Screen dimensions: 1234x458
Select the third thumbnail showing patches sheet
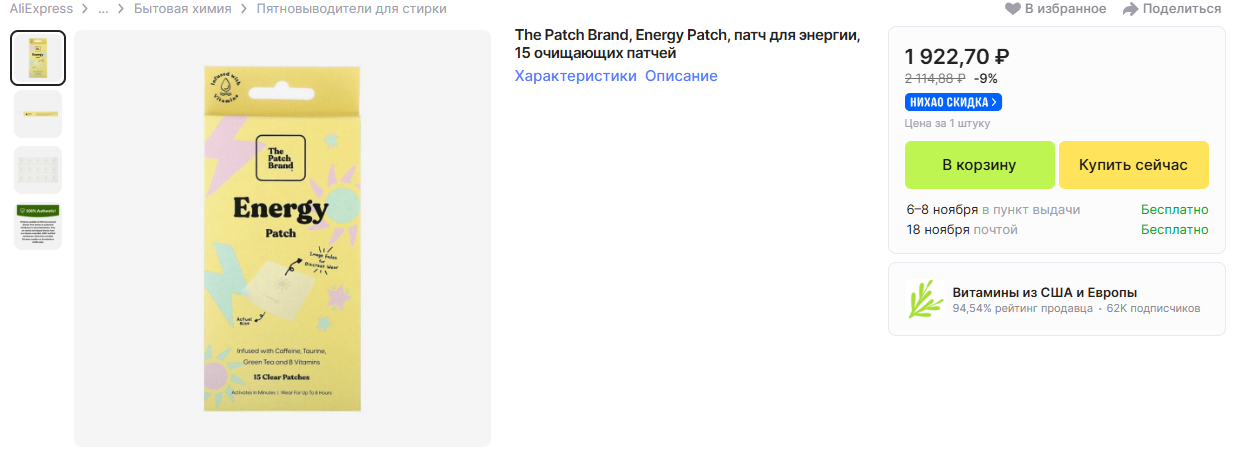38,170
